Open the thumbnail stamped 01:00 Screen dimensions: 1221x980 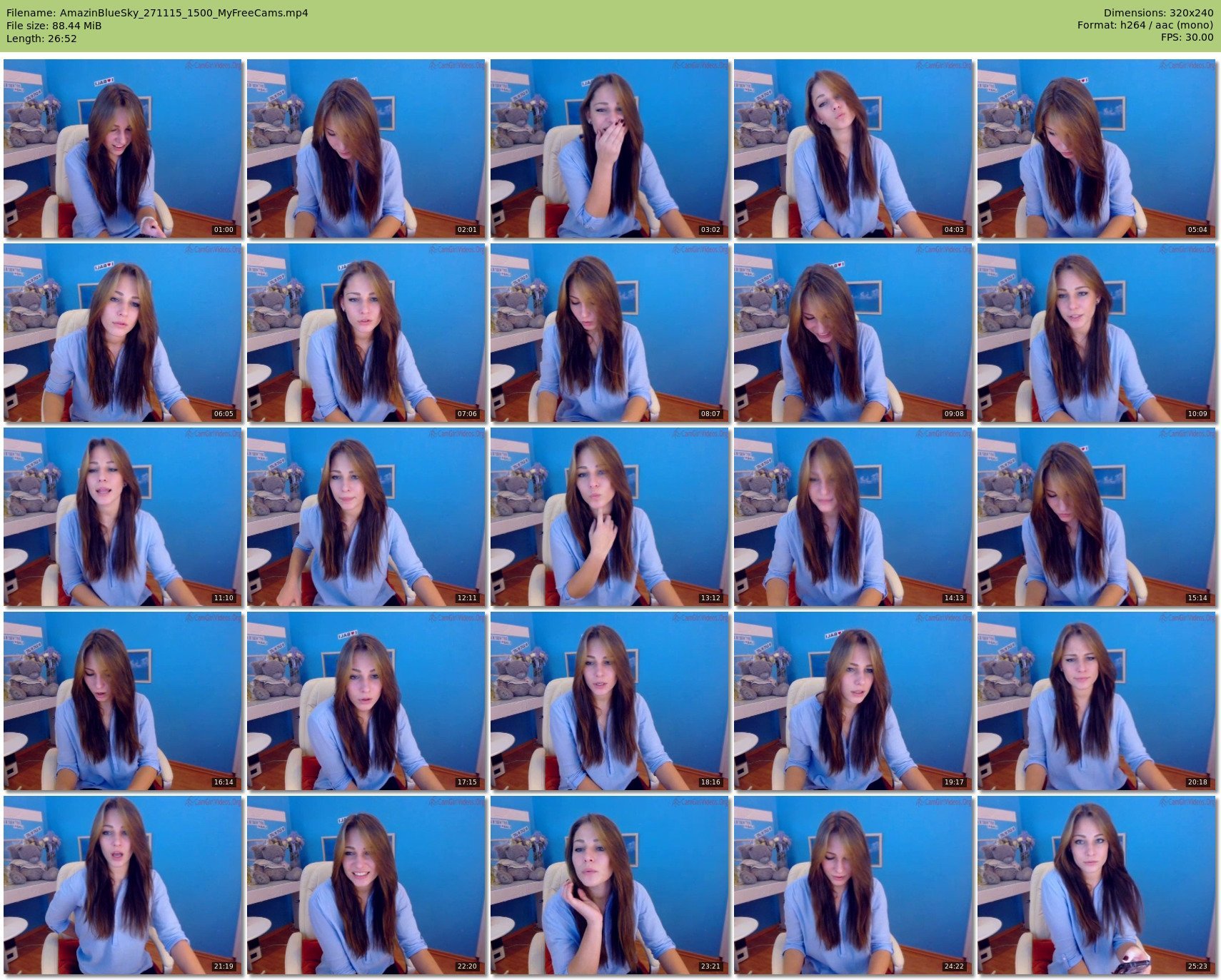(x=123, y=148)
